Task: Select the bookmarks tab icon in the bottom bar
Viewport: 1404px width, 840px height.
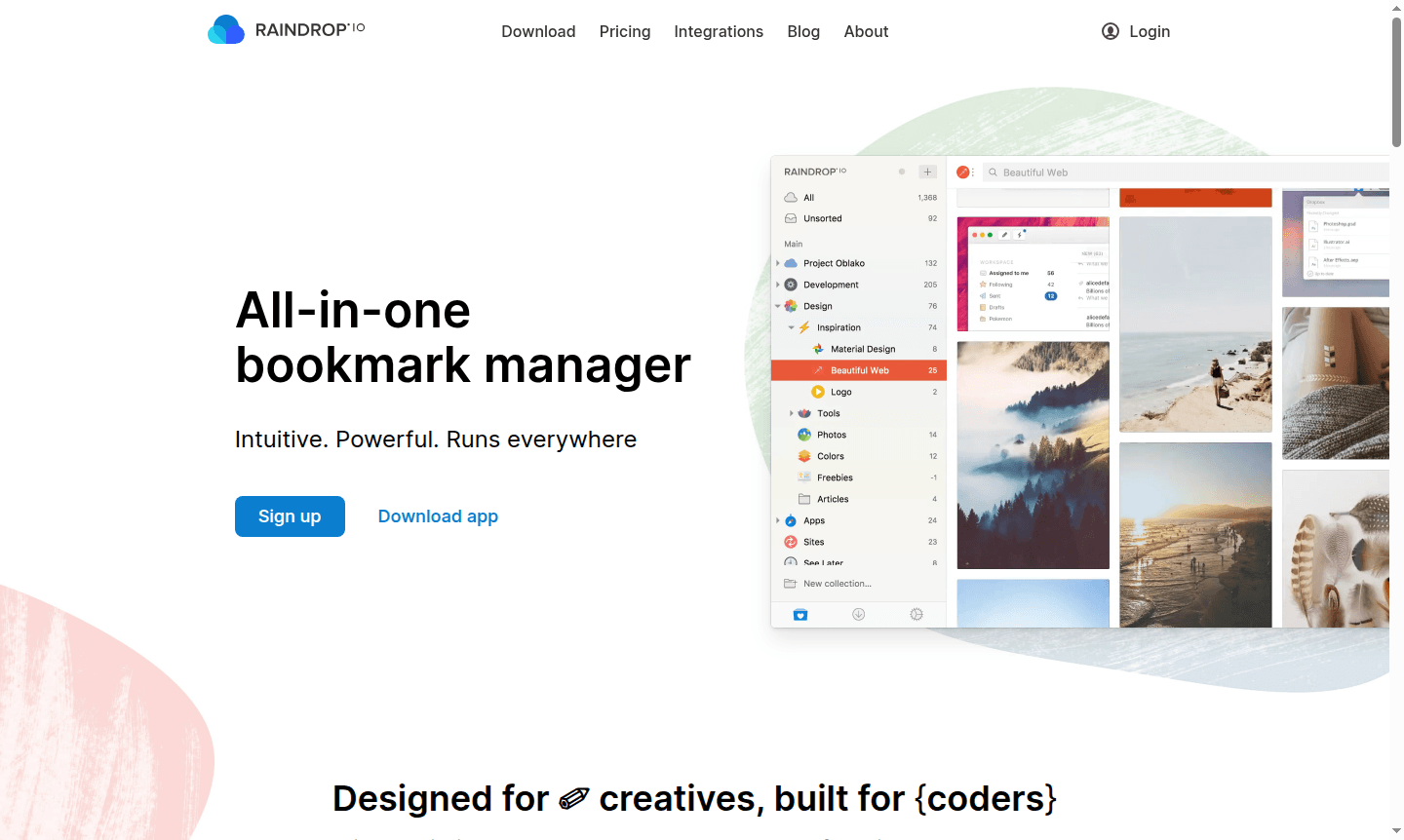Action: coord(800,614)
